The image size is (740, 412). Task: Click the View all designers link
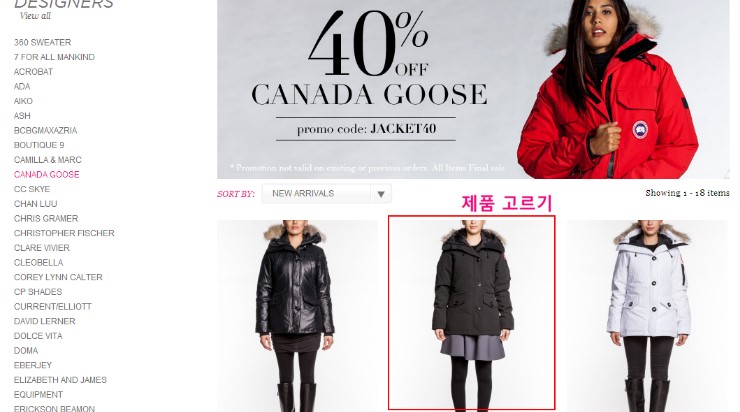click(x=35, y=16)
